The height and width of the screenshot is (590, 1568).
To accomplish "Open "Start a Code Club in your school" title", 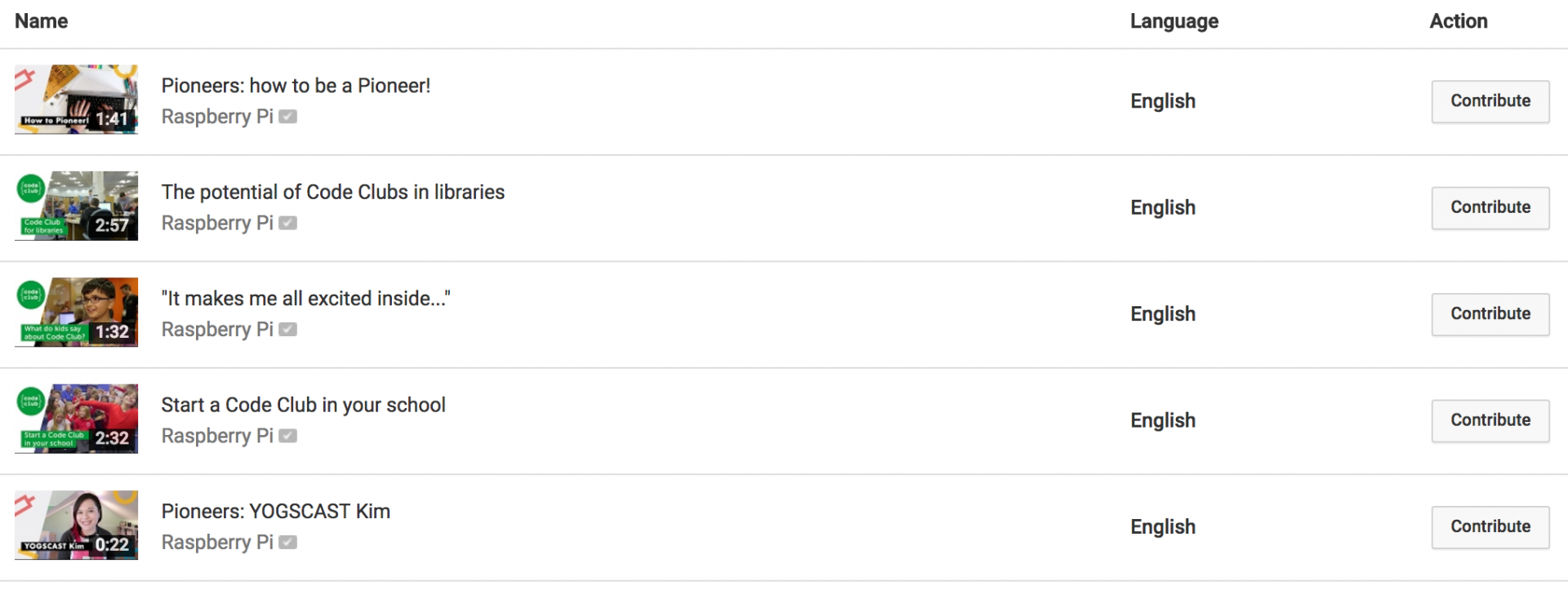I will pos(303,405).
